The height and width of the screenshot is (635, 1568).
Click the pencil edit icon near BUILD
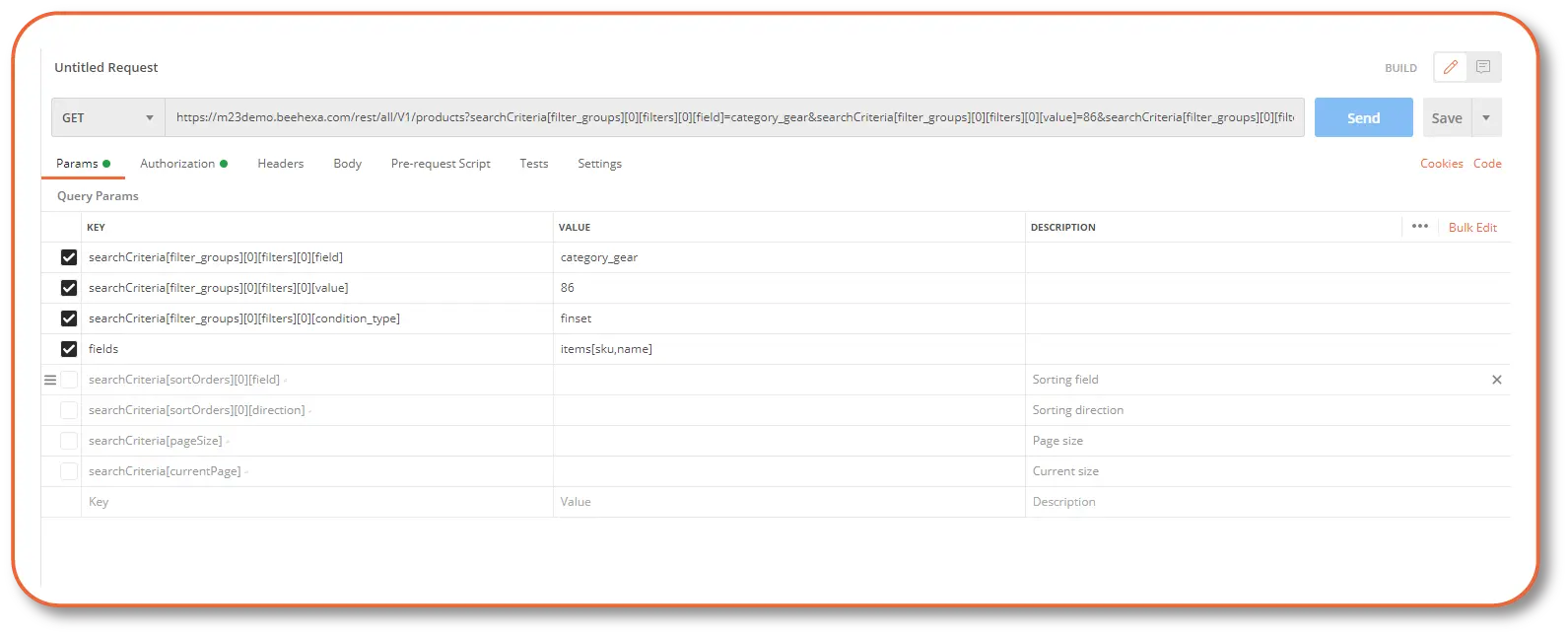click(1450, 68)
